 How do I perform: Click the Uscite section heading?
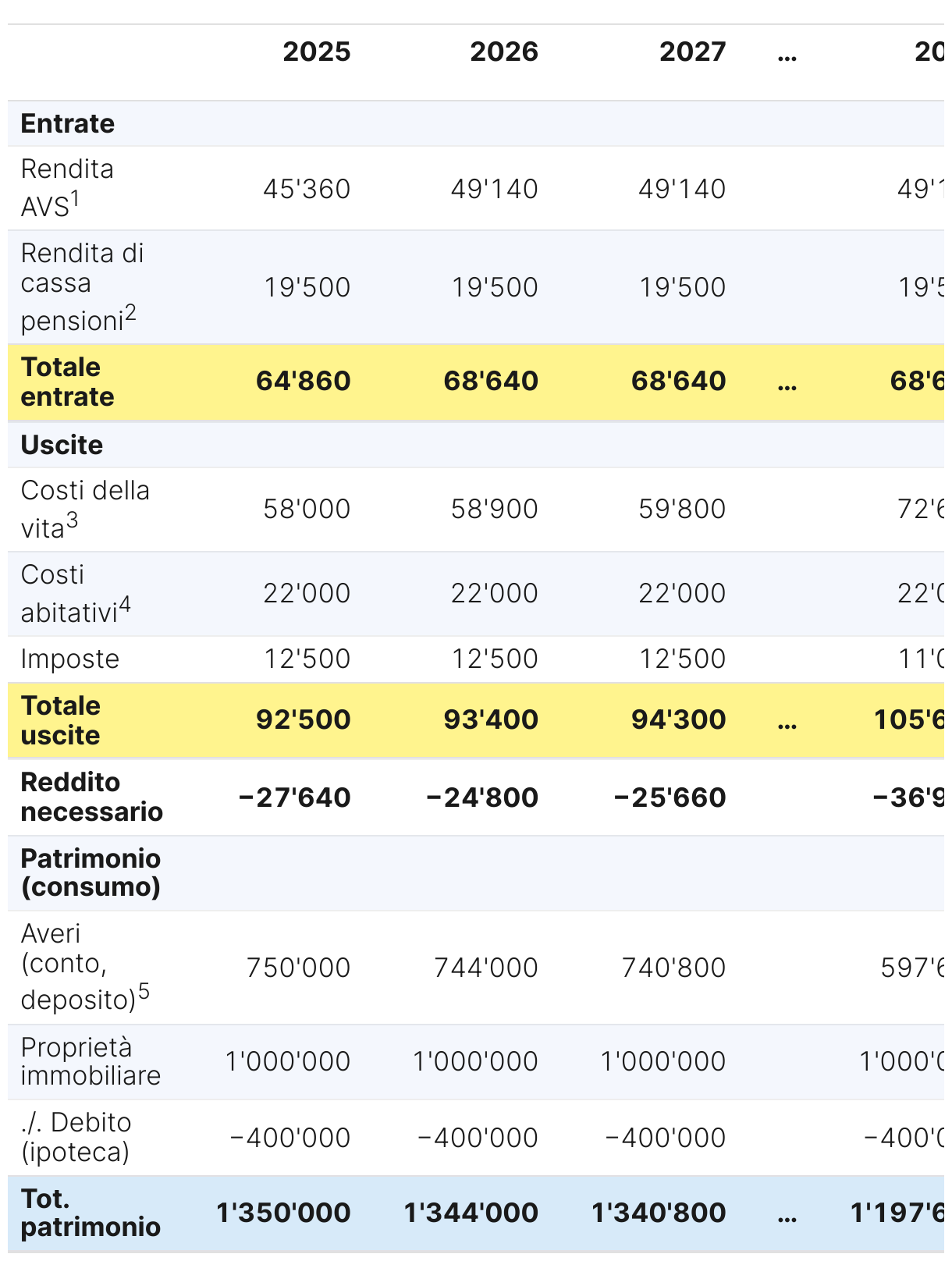click(x=62, y=446)
